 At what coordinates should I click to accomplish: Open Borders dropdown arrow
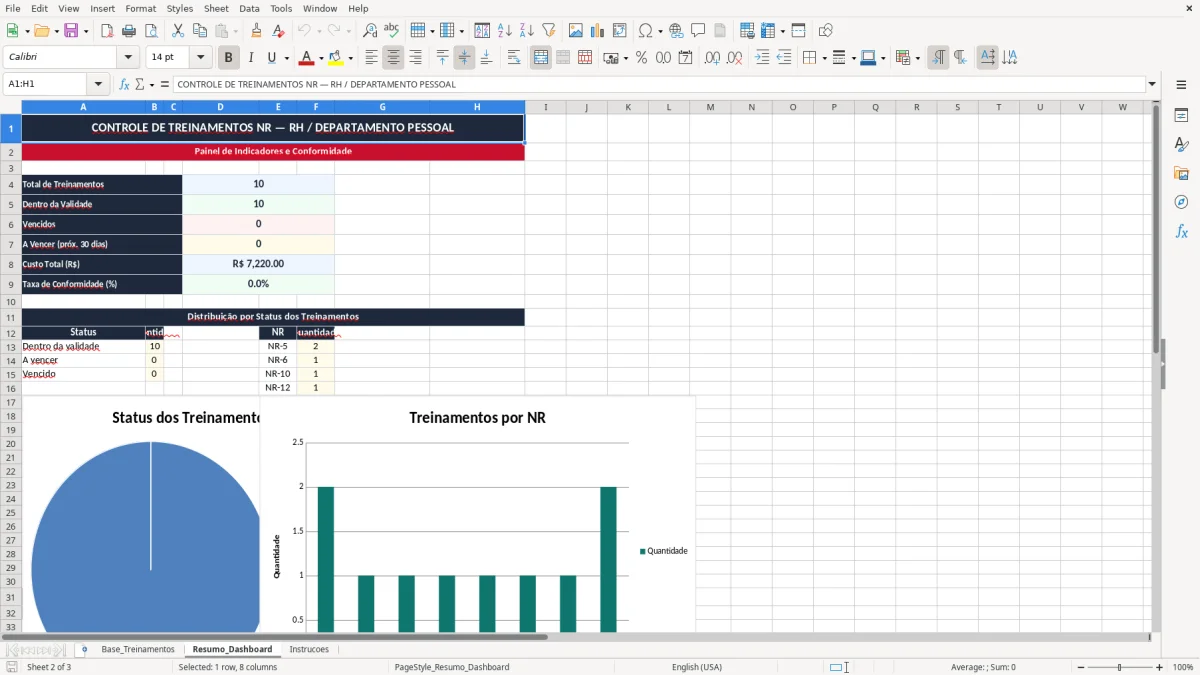(x=824, y=58)
